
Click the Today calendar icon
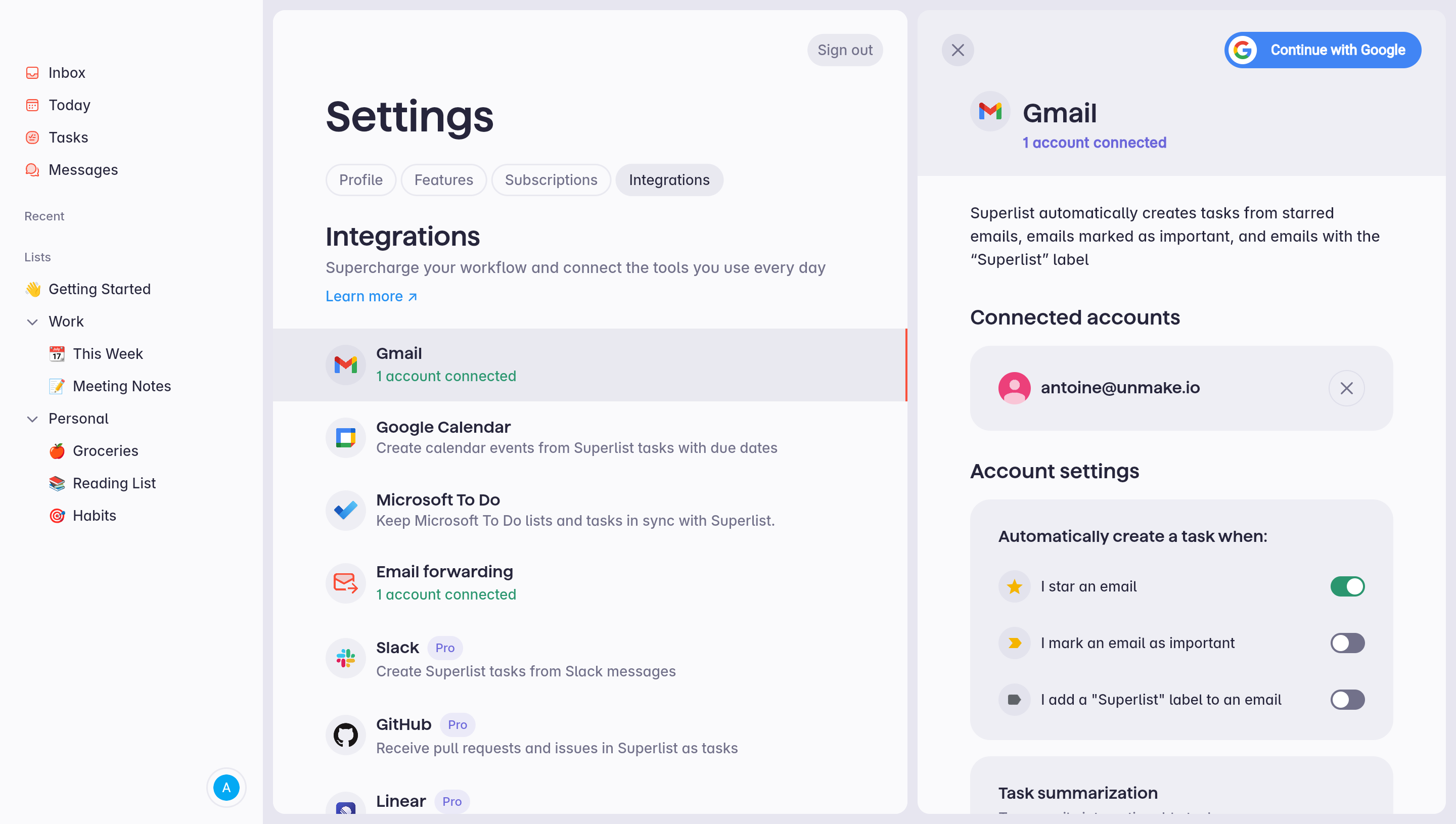coord(32,105)
